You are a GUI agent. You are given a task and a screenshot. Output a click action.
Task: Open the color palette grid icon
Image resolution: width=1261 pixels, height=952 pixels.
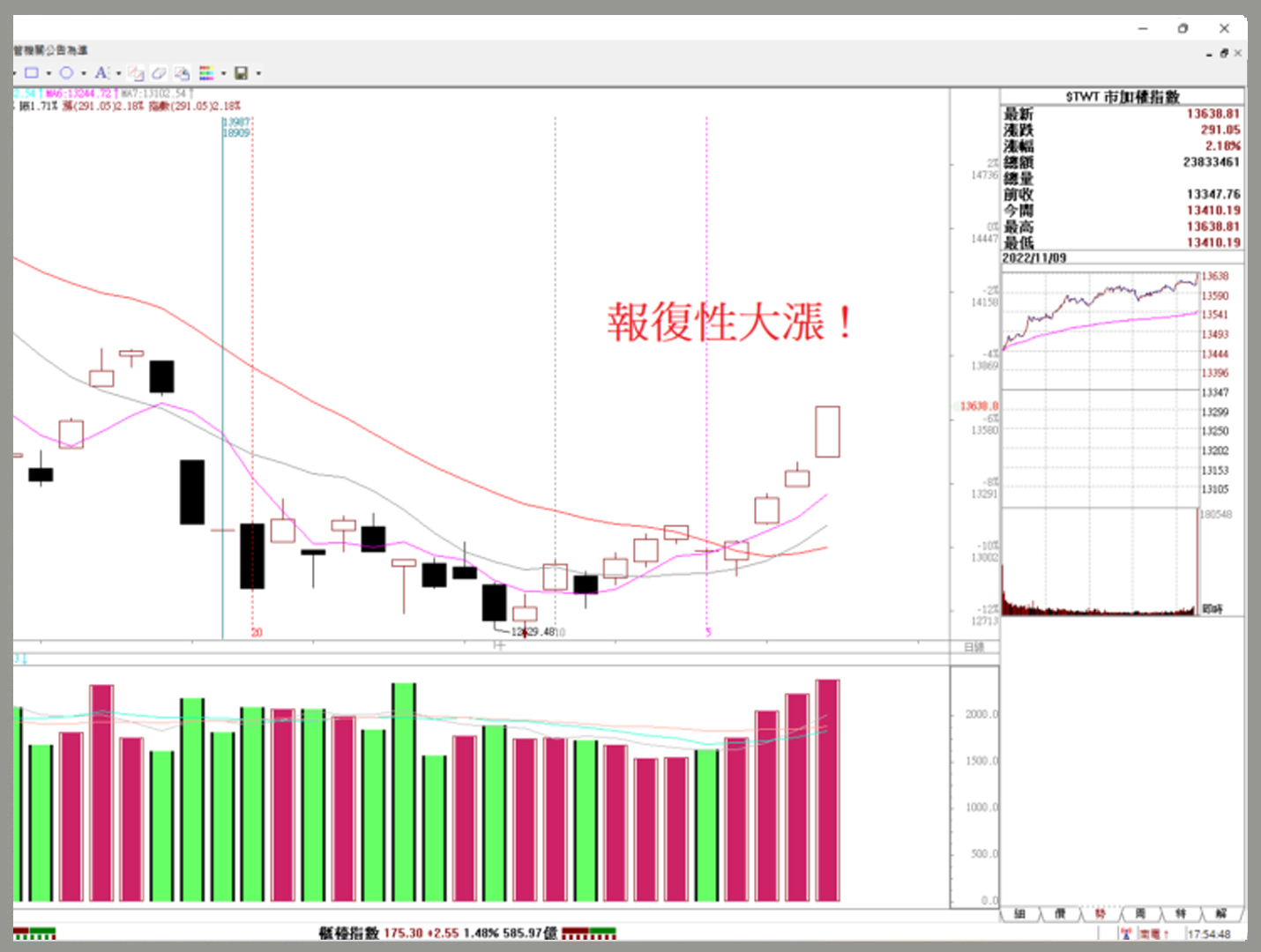[206, 73]
